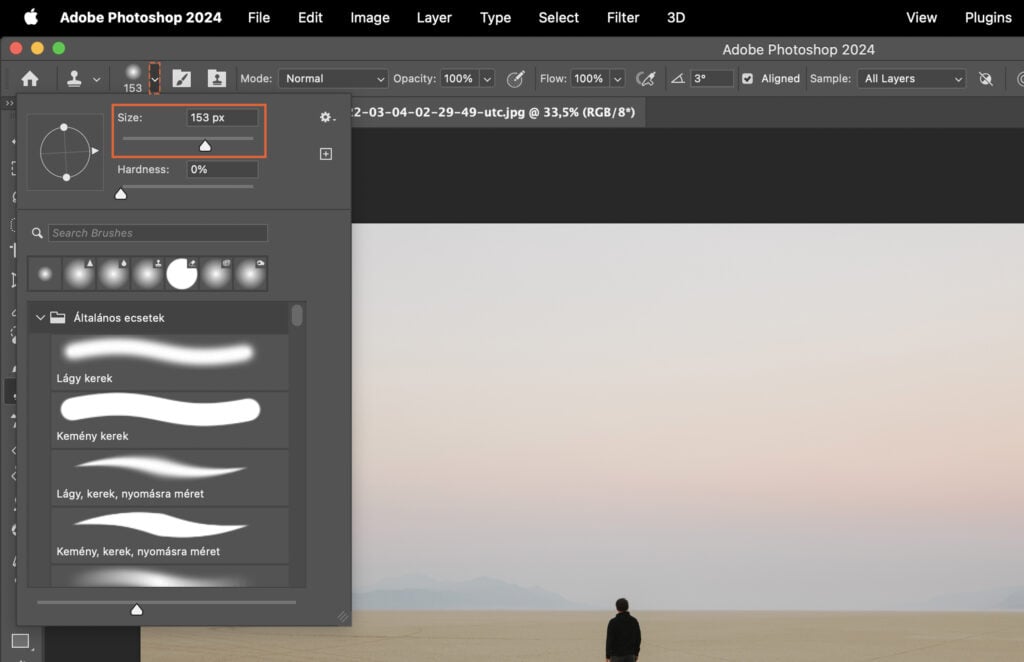The width and height of the screenshot is (1024, 662).
Task: Open the brush picker gear settings menu
Action: pos(326,117)
